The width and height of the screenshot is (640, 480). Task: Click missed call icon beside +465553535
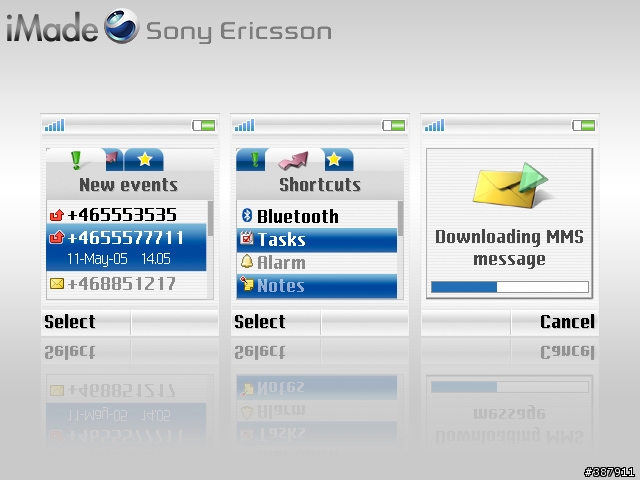[x=57, y=215]
